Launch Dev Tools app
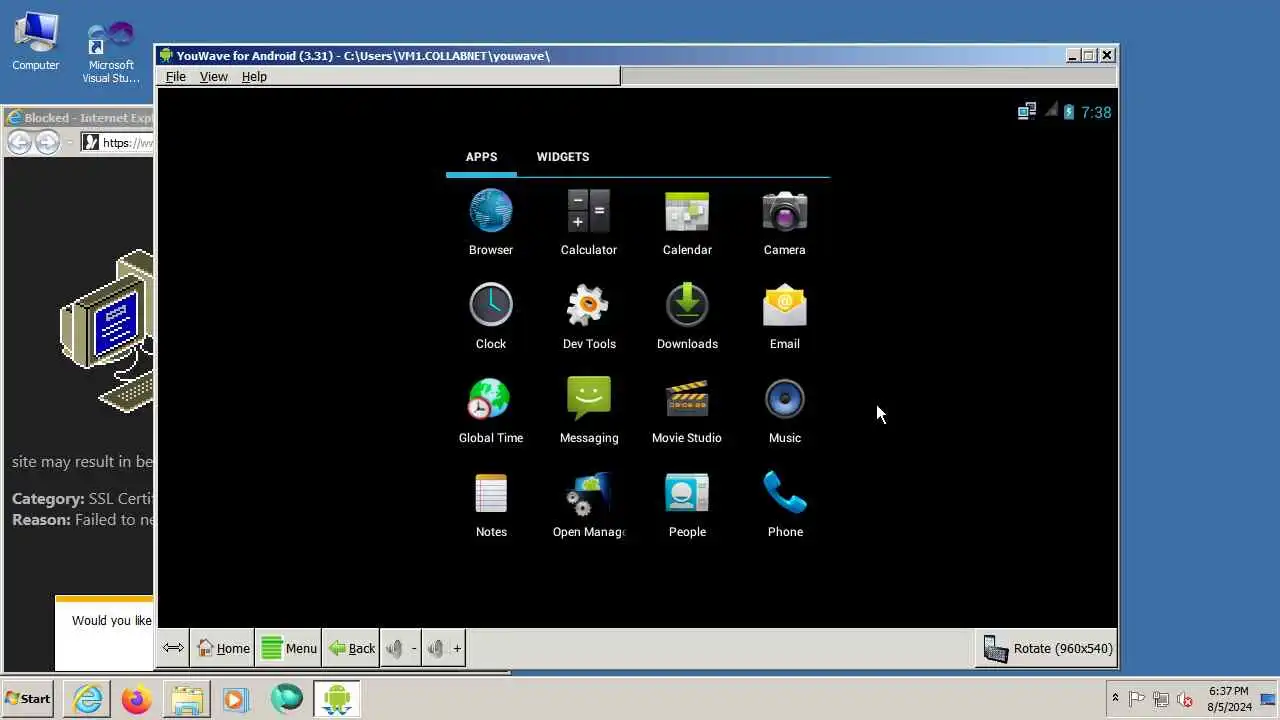The height and width of the screenshot is (720, 1280). (x=588, y=316)
